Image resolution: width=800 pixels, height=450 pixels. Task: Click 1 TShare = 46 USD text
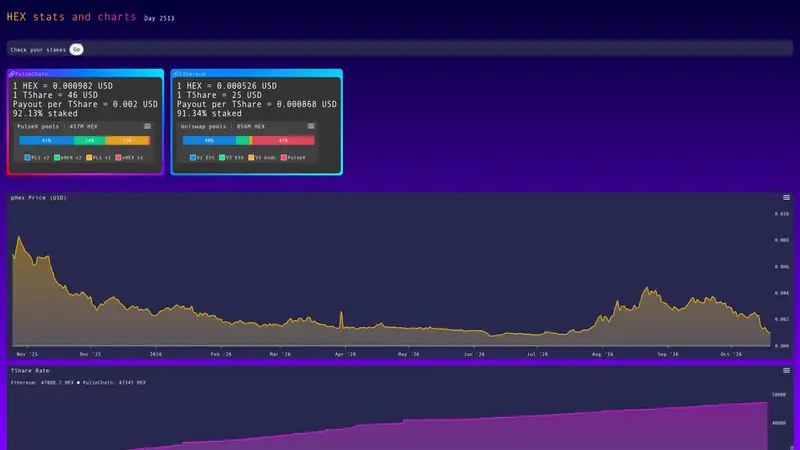(x=55, y=95)
